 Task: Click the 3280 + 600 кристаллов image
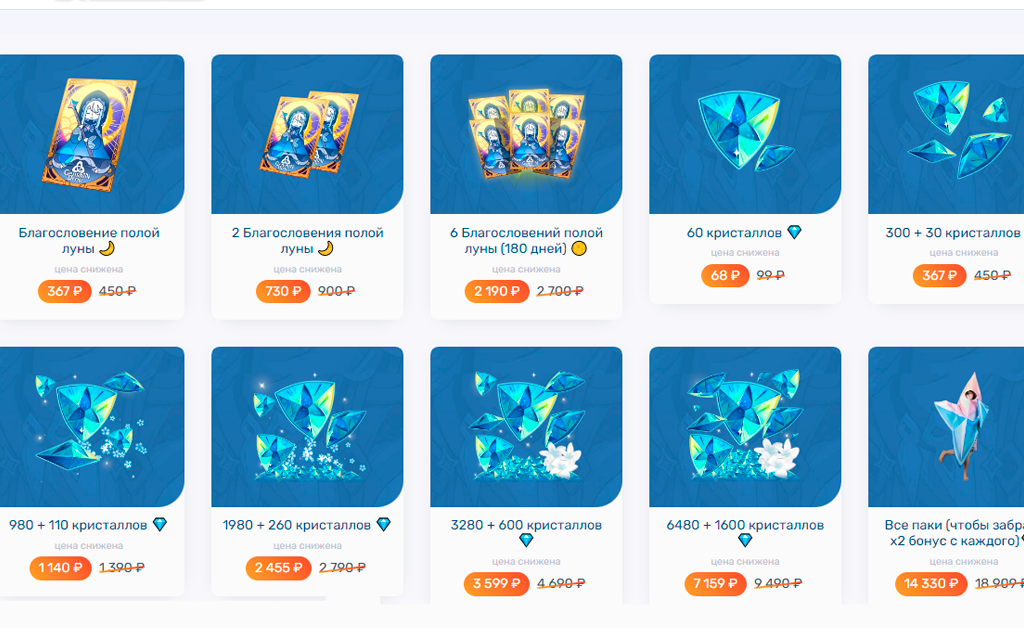click(x=526, y=426)
